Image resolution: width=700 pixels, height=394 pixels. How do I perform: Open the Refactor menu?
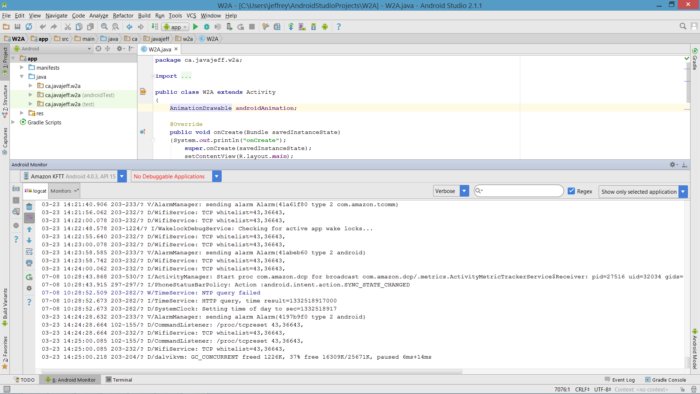[x=123, y=15]
